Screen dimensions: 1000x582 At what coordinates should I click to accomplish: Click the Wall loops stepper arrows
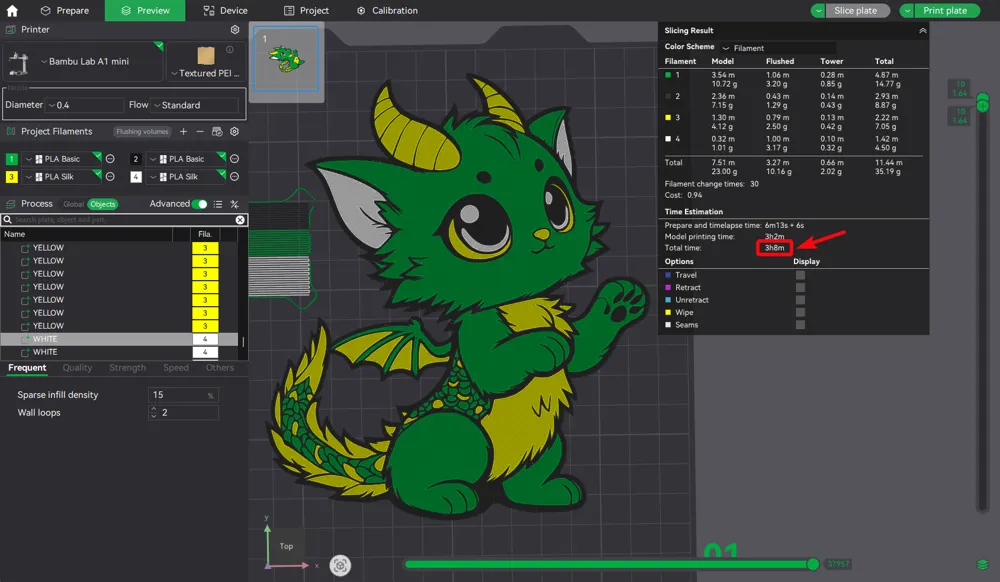tap(153, 413)
